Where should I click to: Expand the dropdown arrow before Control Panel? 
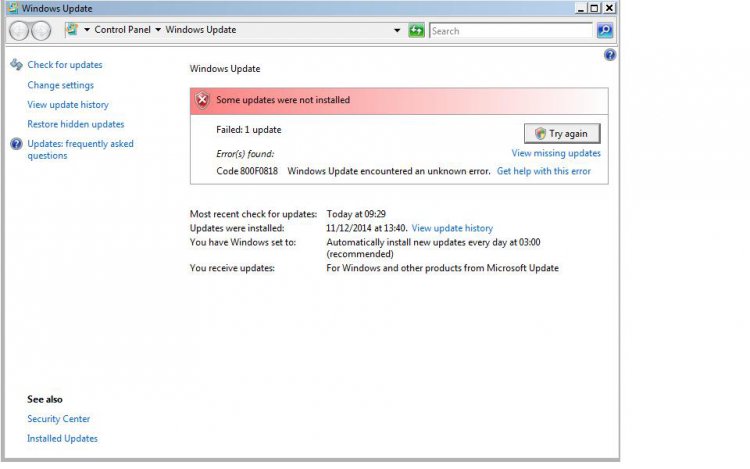(x=87, y=30)
